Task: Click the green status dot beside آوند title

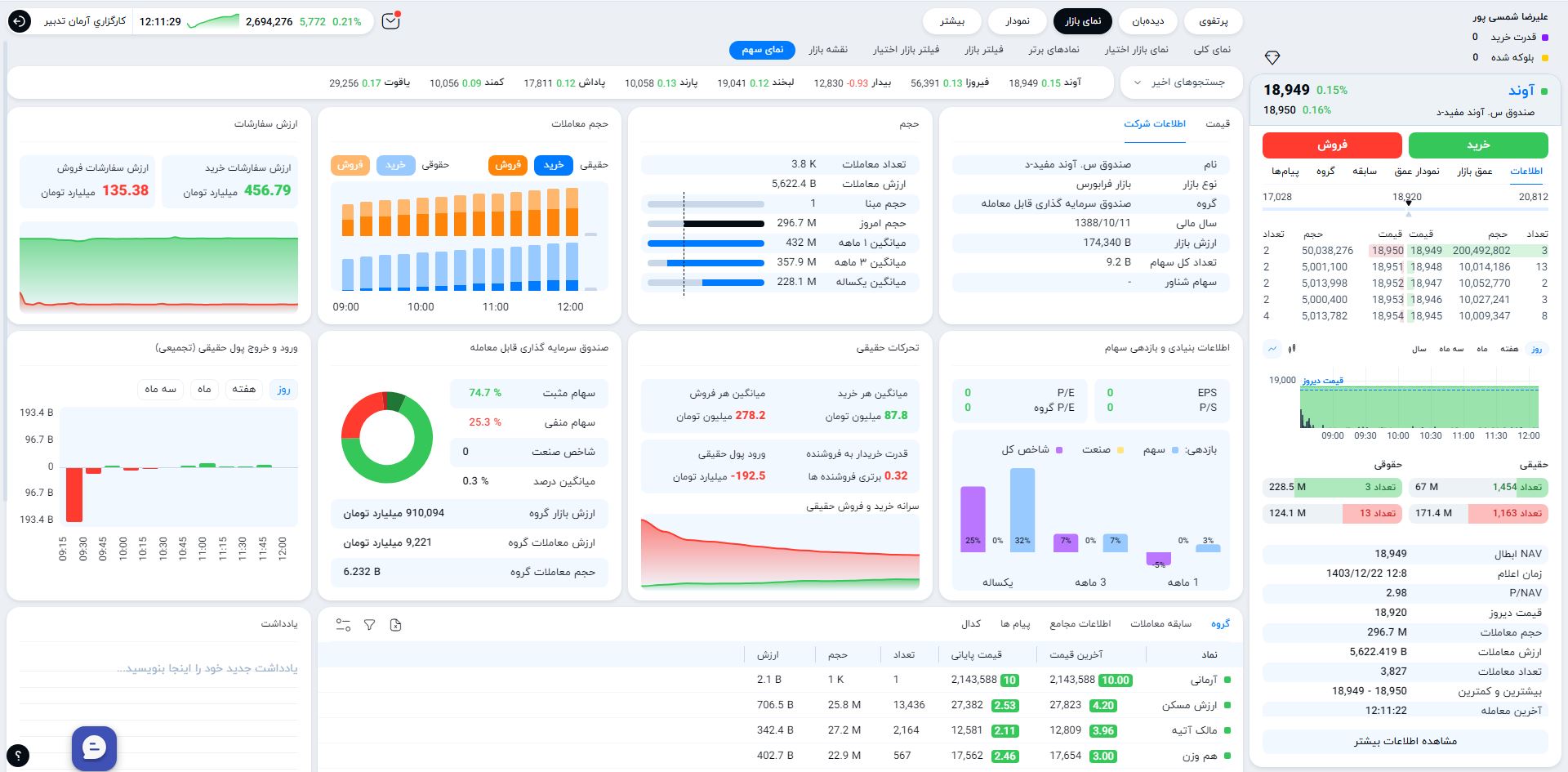Action: pos(1543,91)
